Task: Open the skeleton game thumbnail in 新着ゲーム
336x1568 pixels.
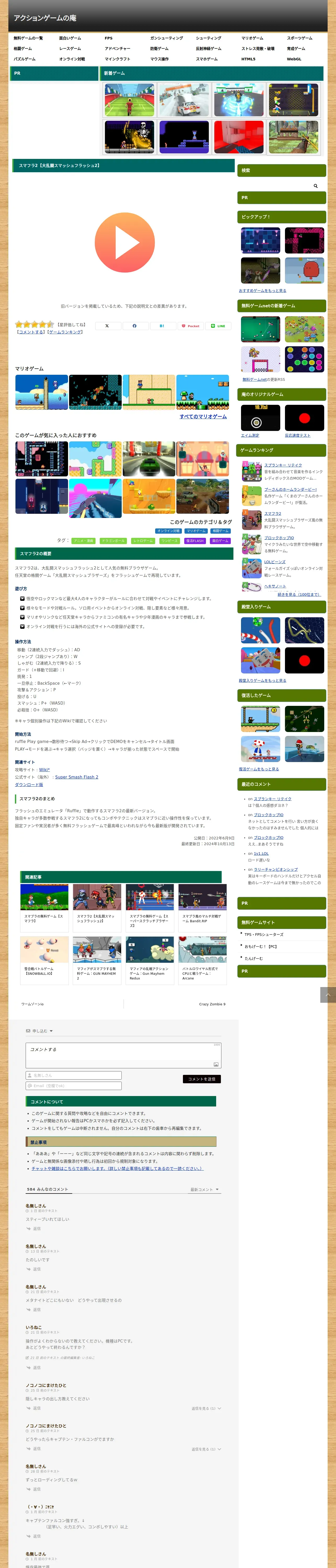Action: click(x=129, y=137)
